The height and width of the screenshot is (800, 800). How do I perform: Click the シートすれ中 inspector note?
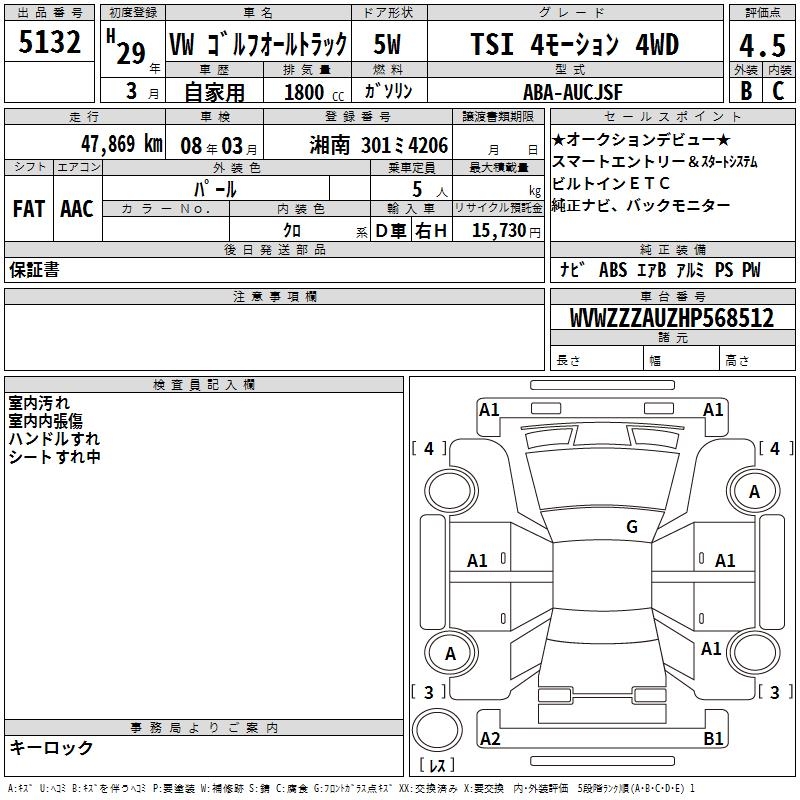[54, 457]
